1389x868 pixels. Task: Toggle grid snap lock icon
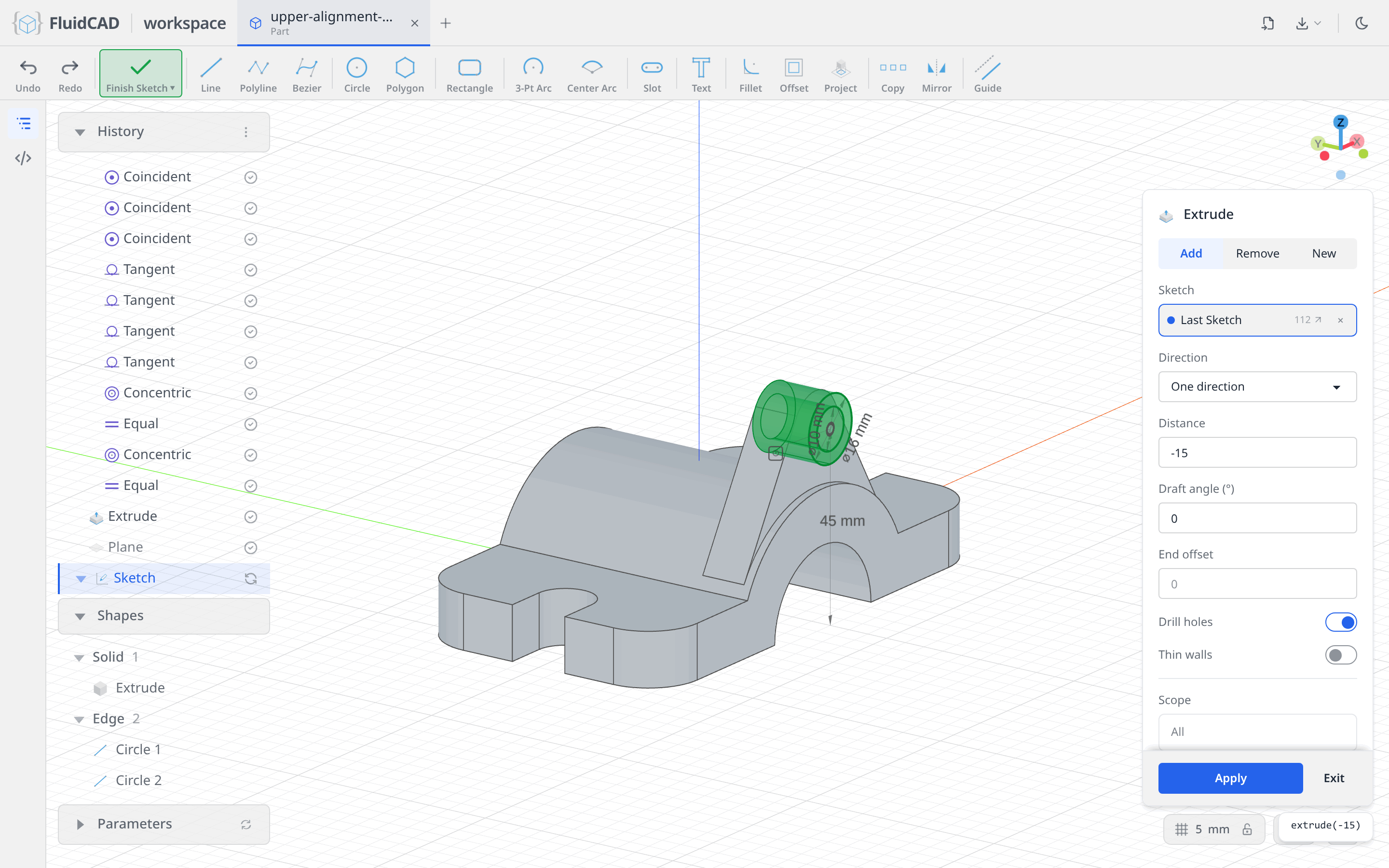coord(1247,829)
